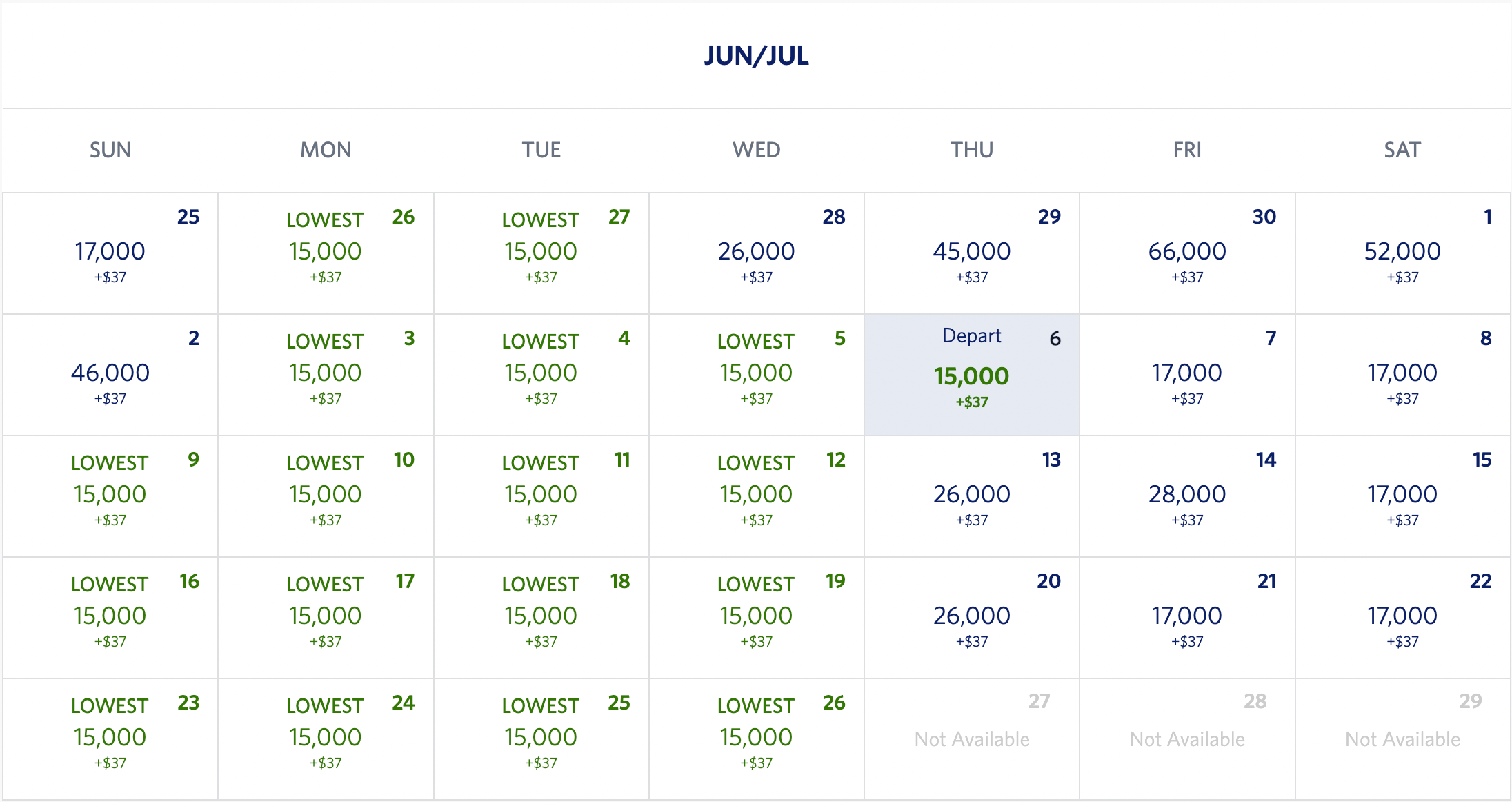Select Tuesday July 4 lowest fare
Screen dimensions: 1512x802
(x=541, y=374)
